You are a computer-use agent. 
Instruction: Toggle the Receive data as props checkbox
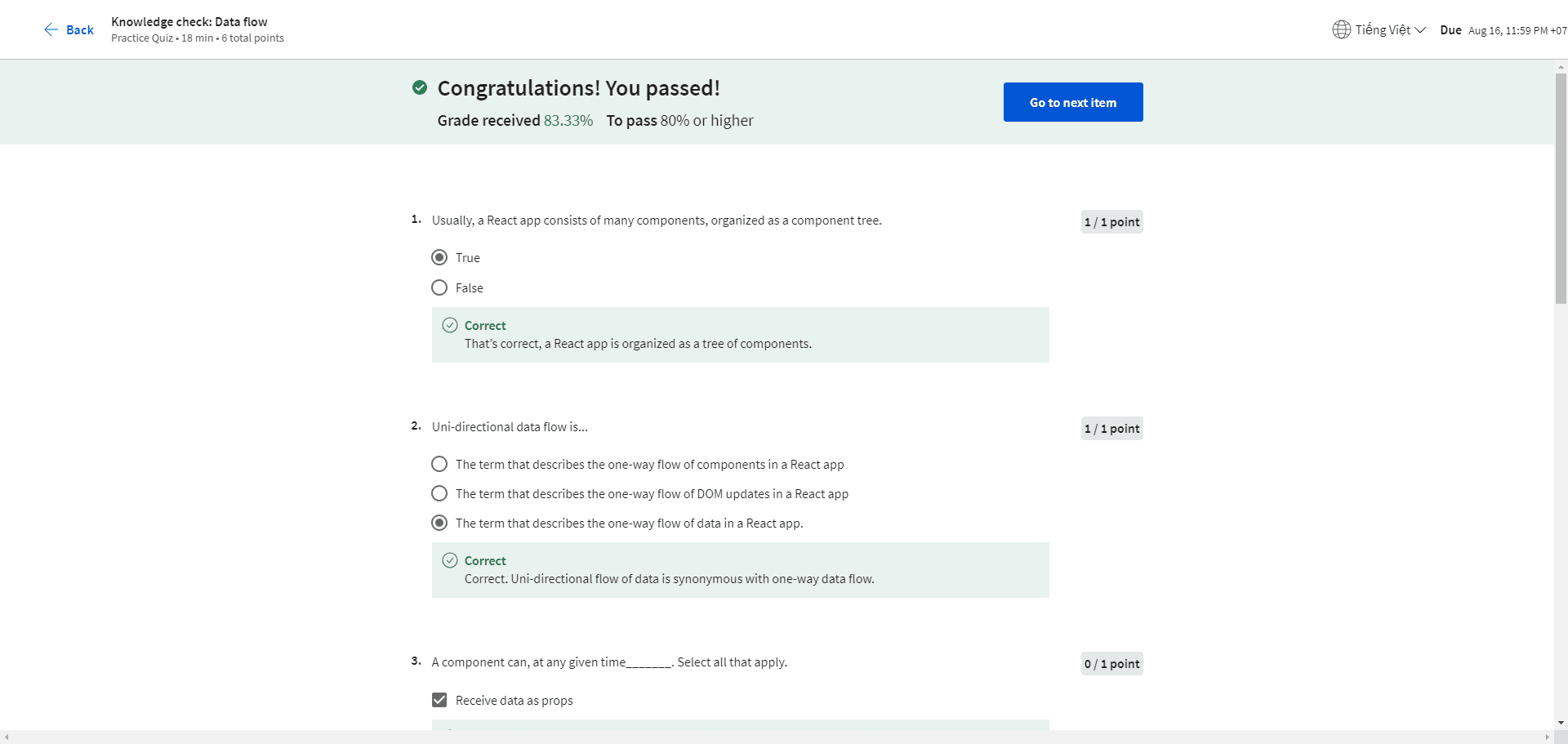[x=439, y=700]
